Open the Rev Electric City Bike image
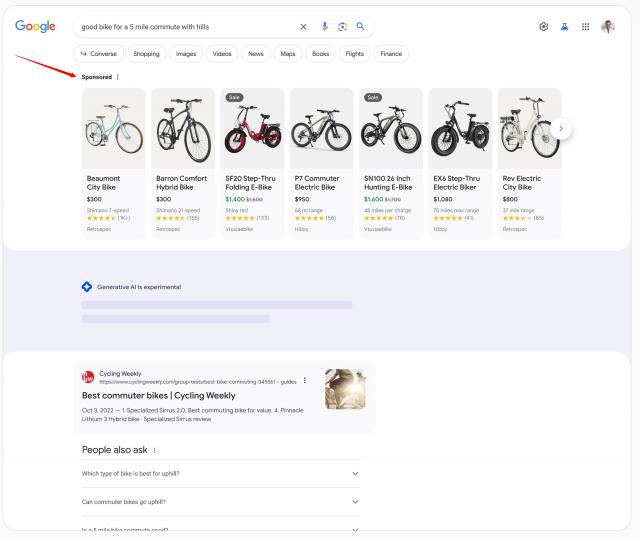 click(530, 129)
